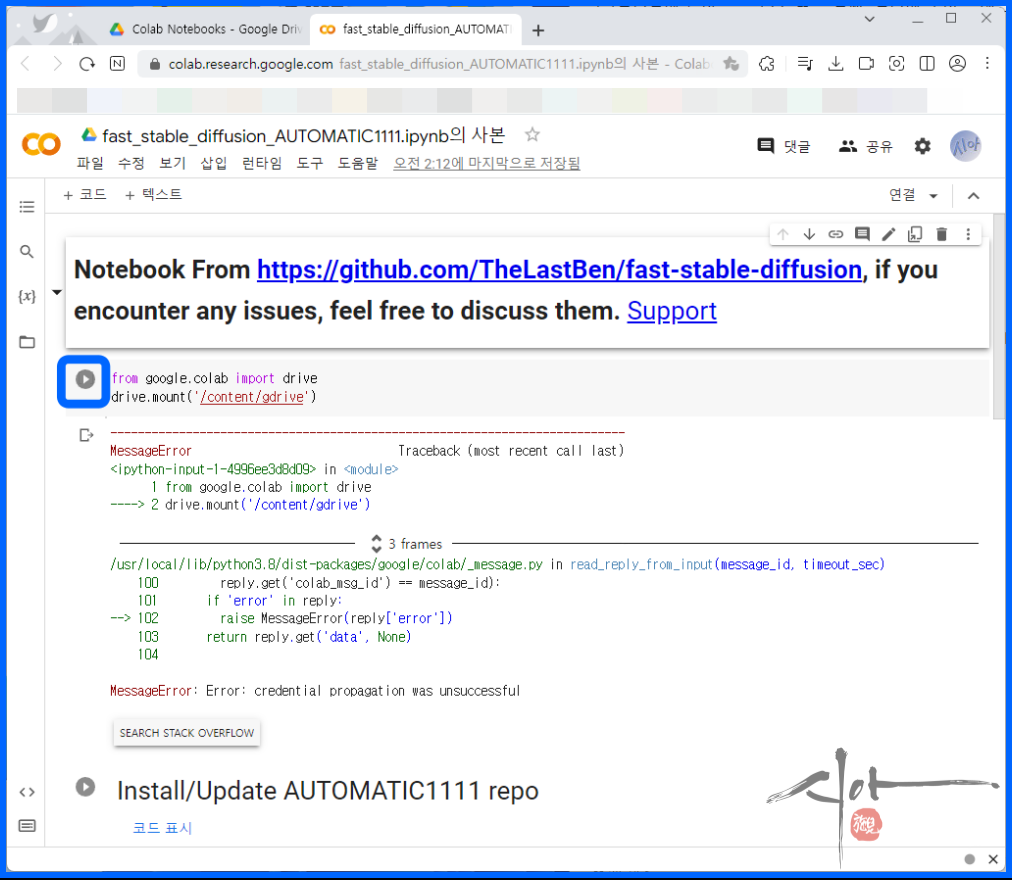Open the Colab user account avatar
1012x880 pixels.
[966, 147]
